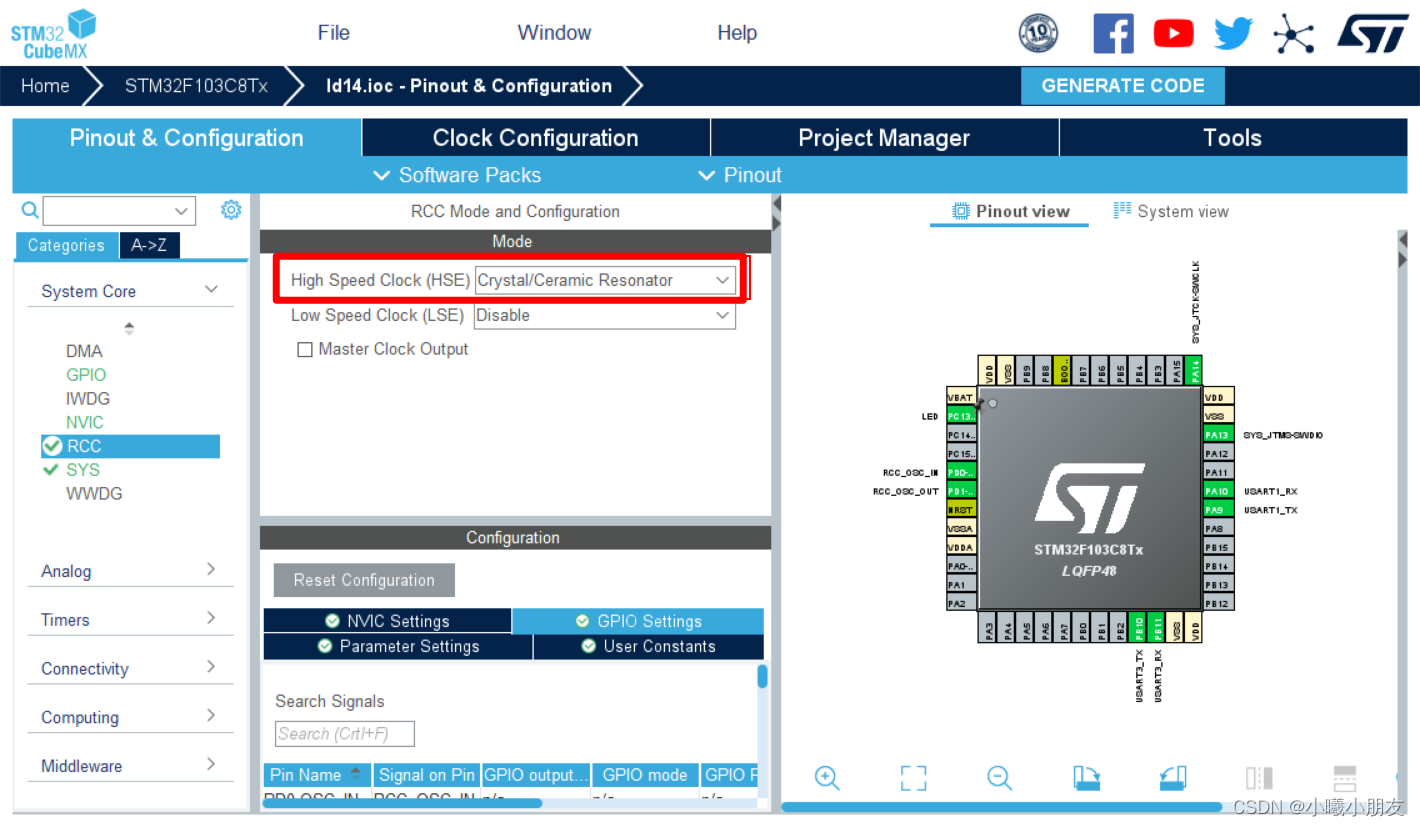Open CubeMX YouTube channel
1420x826 pixels.
1173,32
